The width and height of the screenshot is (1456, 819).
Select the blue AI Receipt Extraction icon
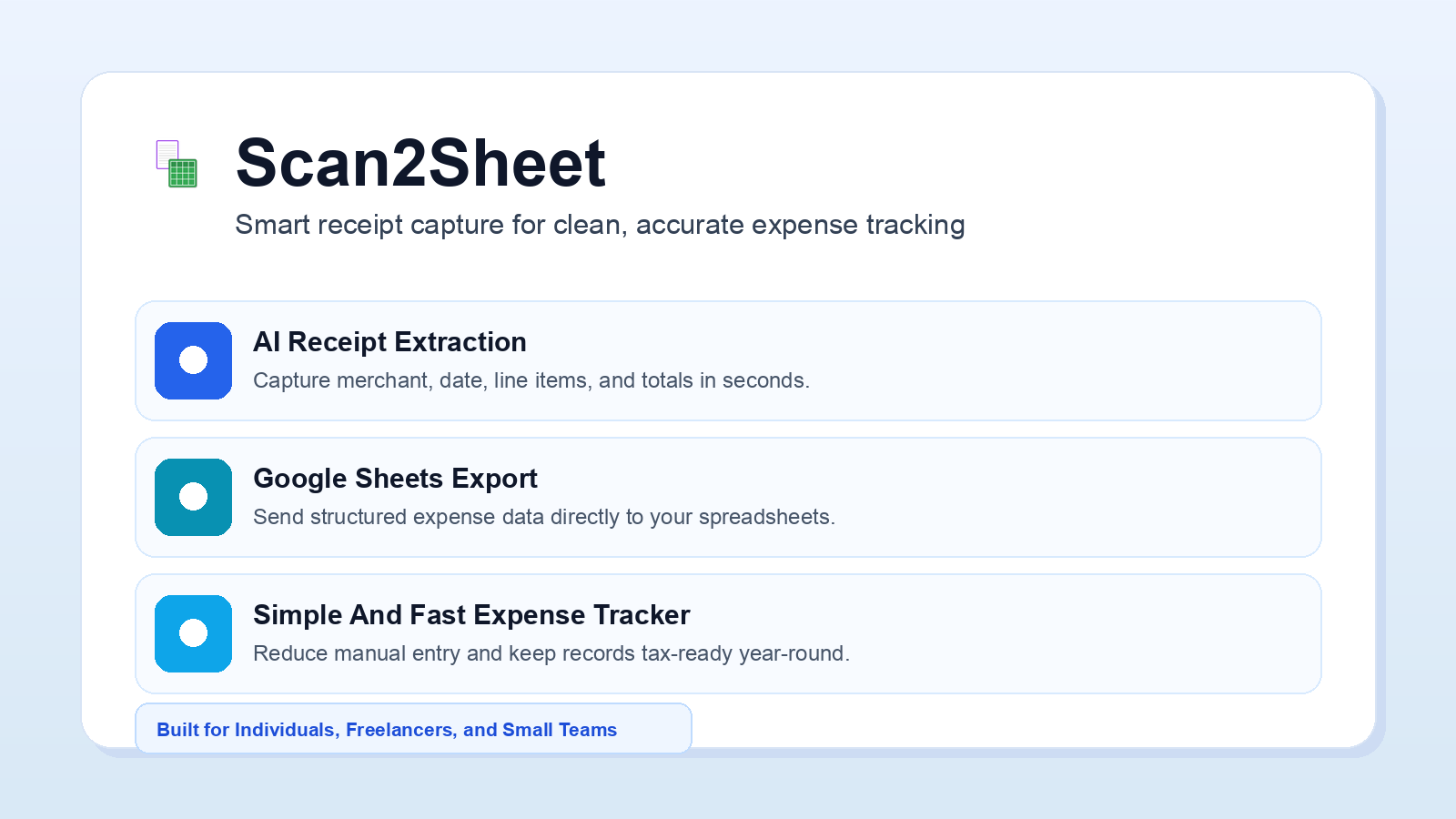click(x=193, y=360)
